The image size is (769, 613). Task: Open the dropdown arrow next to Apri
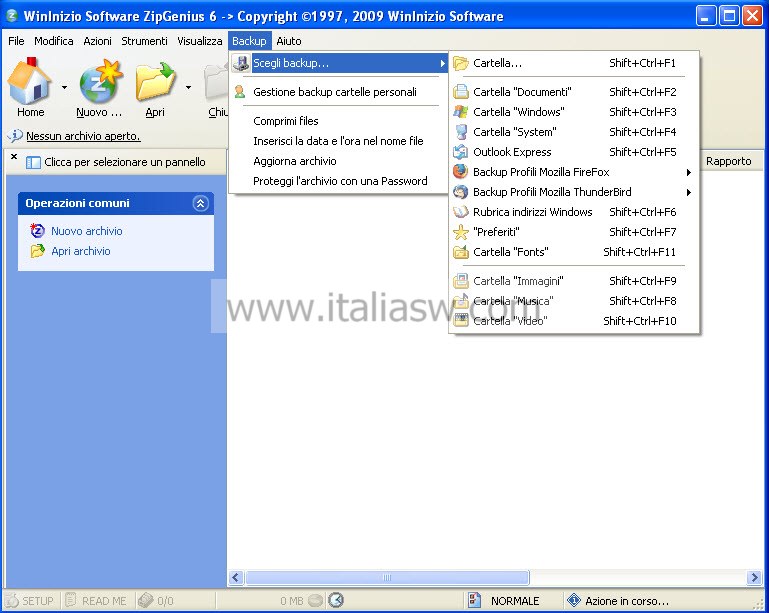(188, 88)
